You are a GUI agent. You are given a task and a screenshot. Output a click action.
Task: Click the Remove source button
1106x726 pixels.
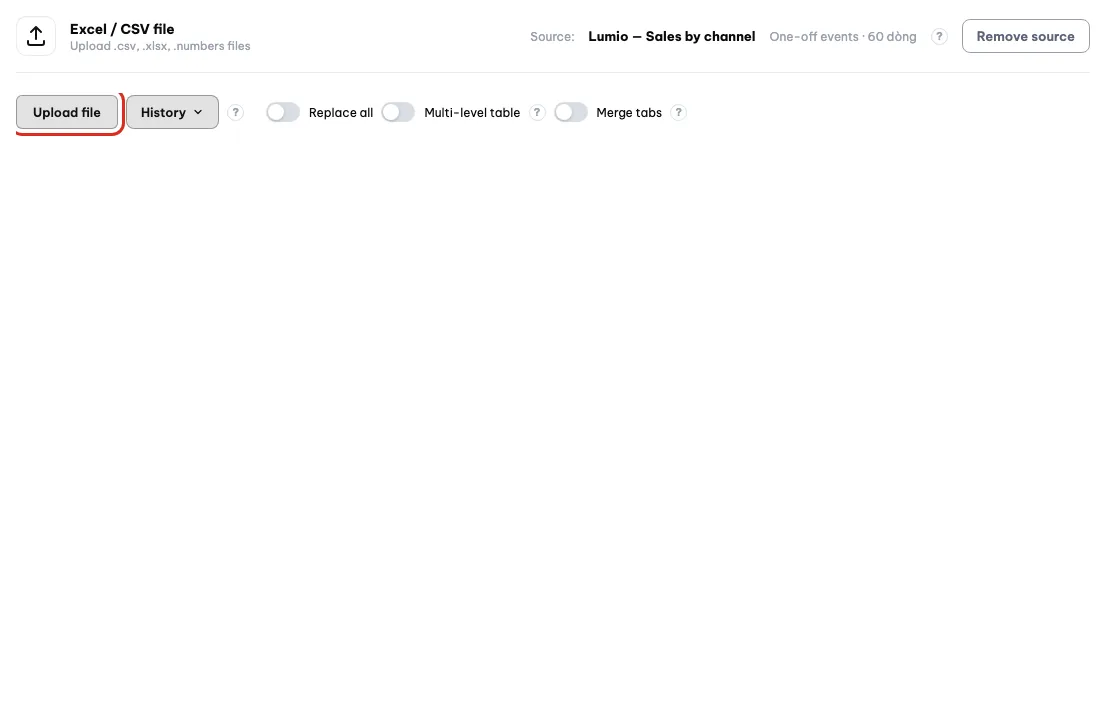tap(1026, 36)
